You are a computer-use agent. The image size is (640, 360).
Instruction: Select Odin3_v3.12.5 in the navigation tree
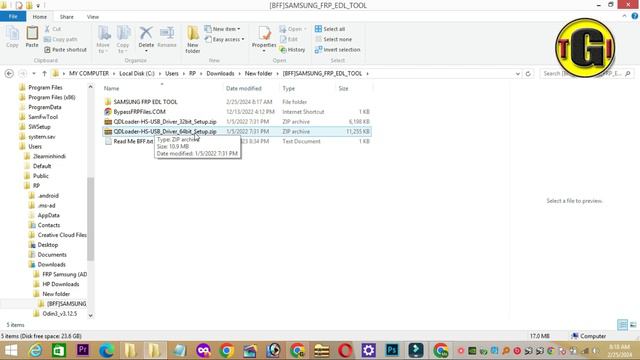pos(60,314)
